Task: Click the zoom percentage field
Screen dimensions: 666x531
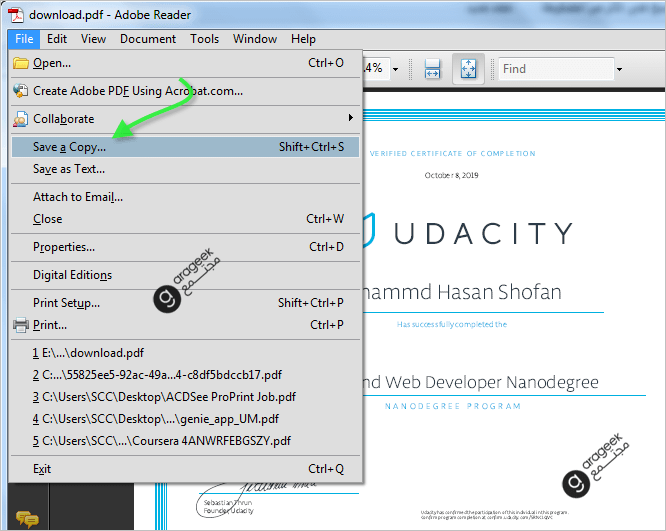Action: [376, 68]
